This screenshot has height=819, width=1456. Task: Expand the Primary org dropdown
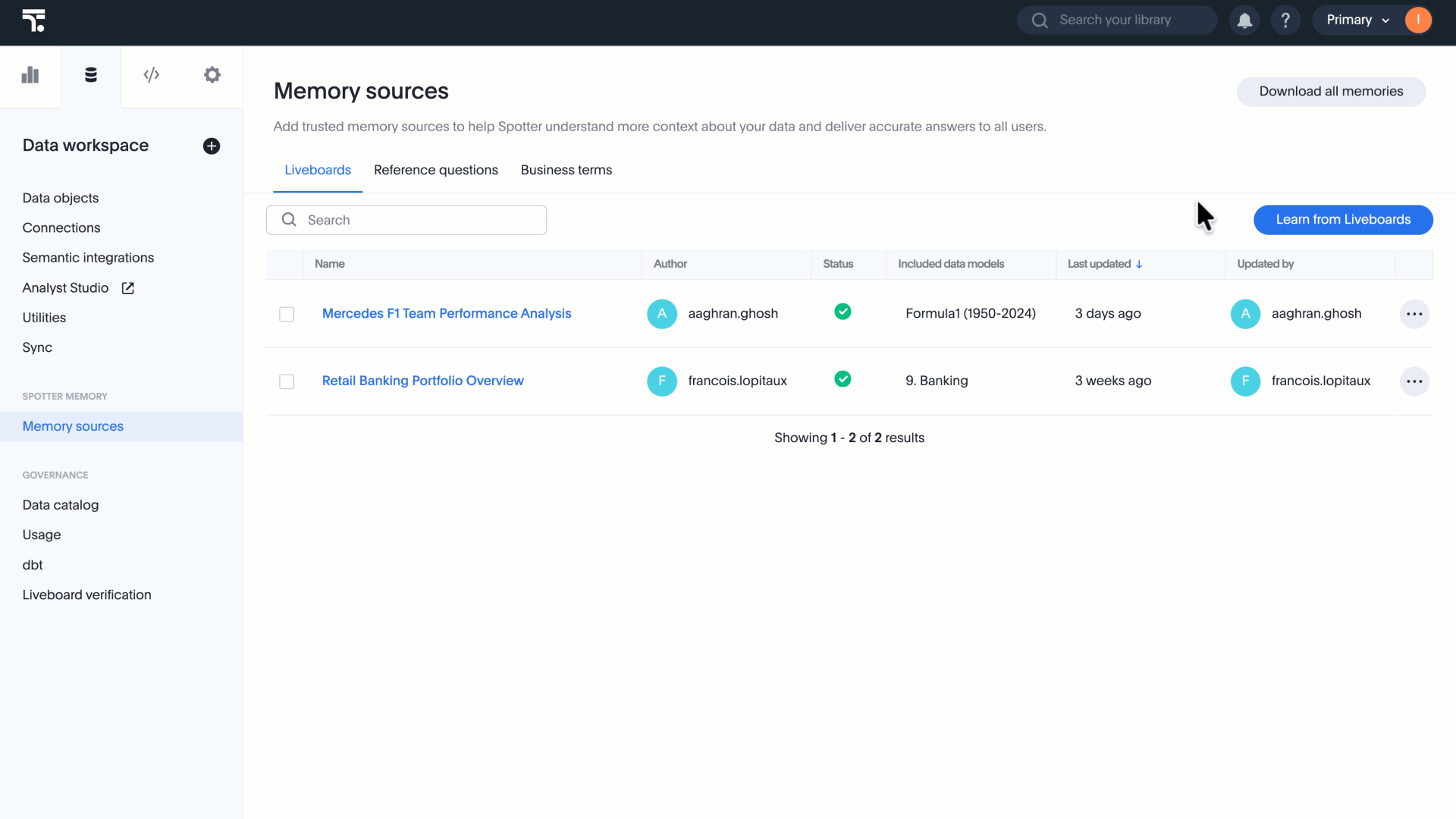point(1358,20)
